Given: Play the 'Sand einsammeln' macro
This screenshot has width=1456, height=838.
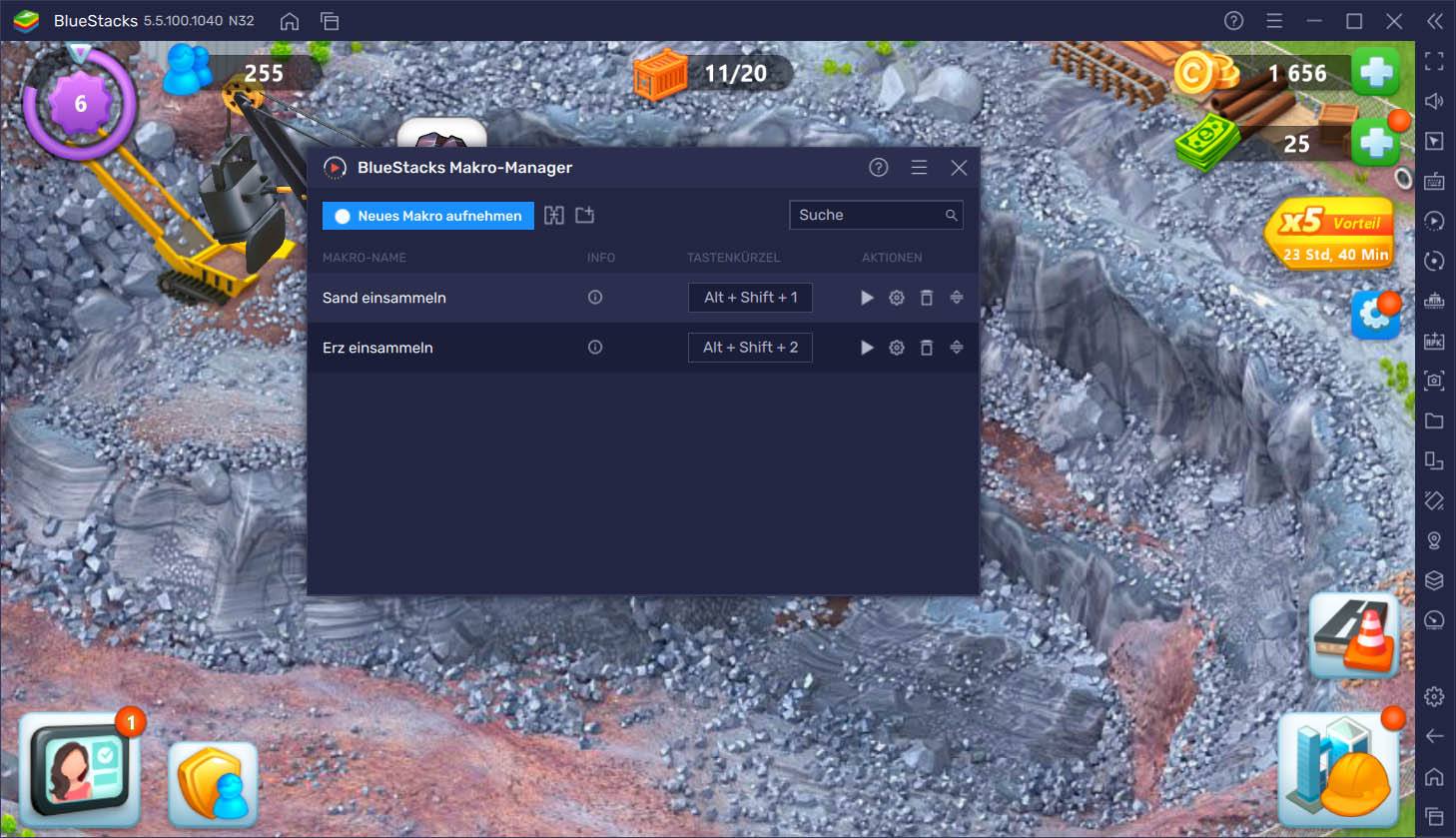Looking at the screenshot, I should coord(867,298).
